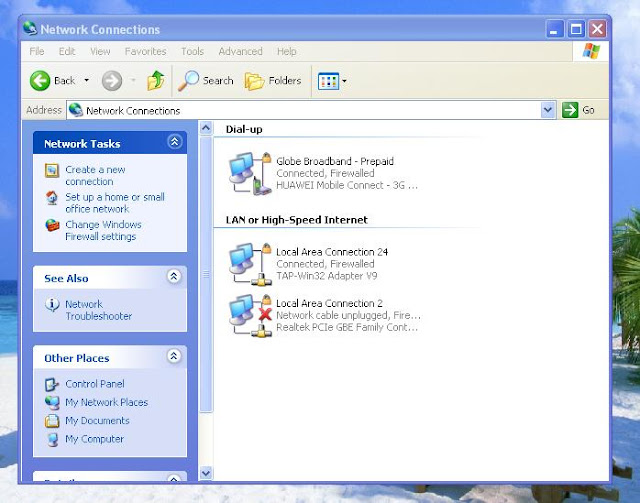This screenshot has width=640, height=503.
Task: Open the Favorites menu
Action: [145, 51]
